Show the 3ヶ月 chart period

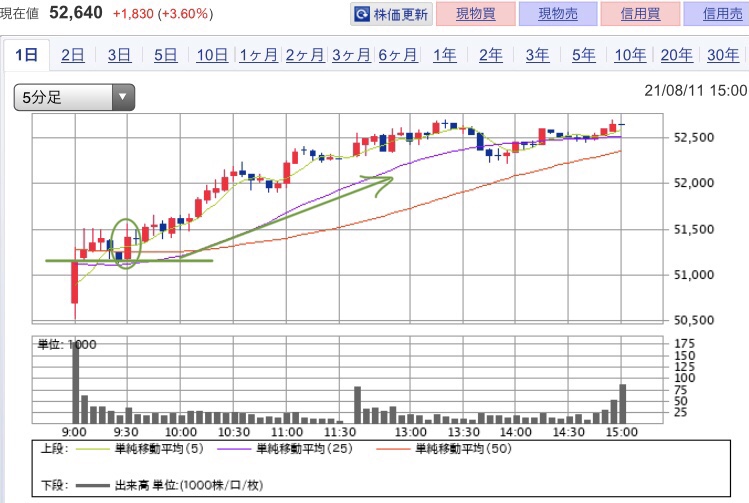[351, 55]
